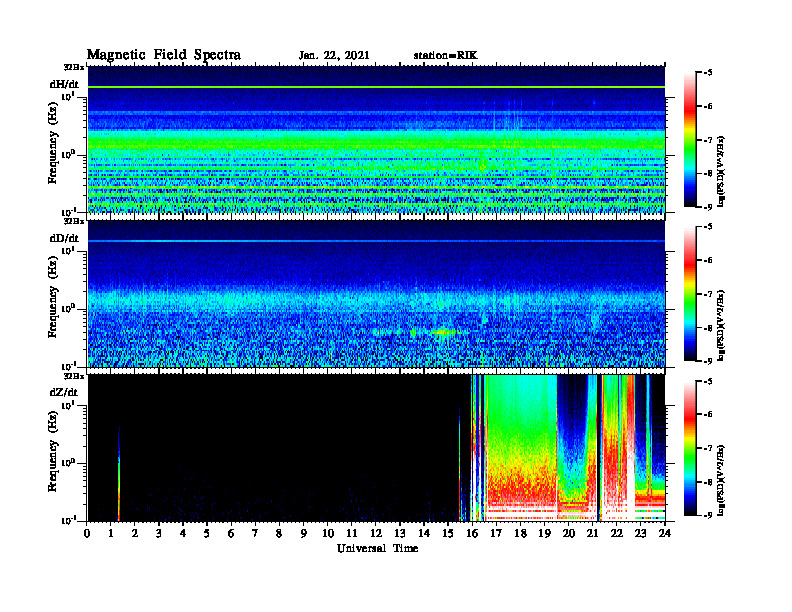Click hour "22" on the time axis
This screenshot has height=612, width=792.
point(617,533)
